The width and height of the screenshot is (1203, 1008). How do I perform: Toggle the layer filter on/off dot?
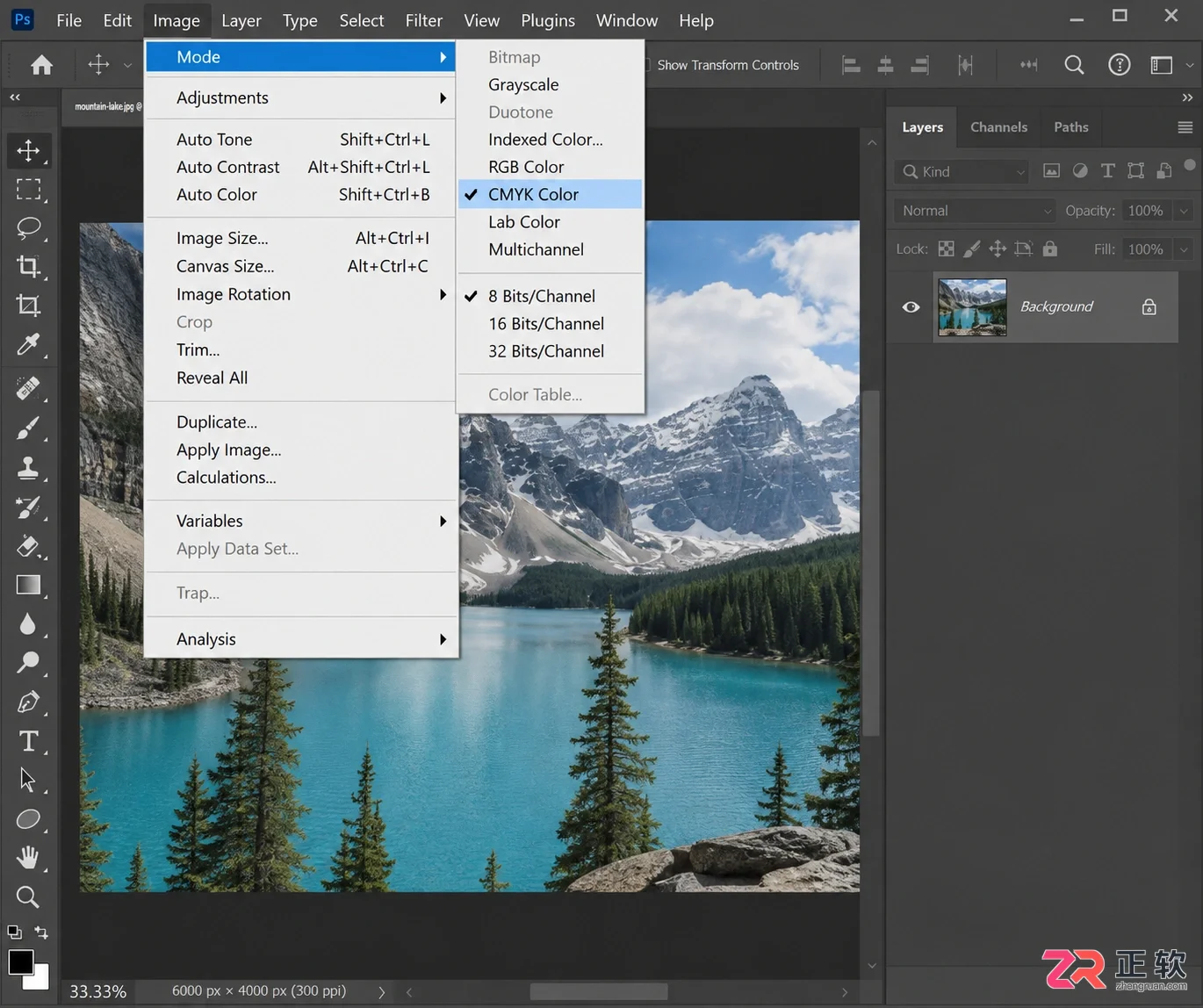(1190, 165)
